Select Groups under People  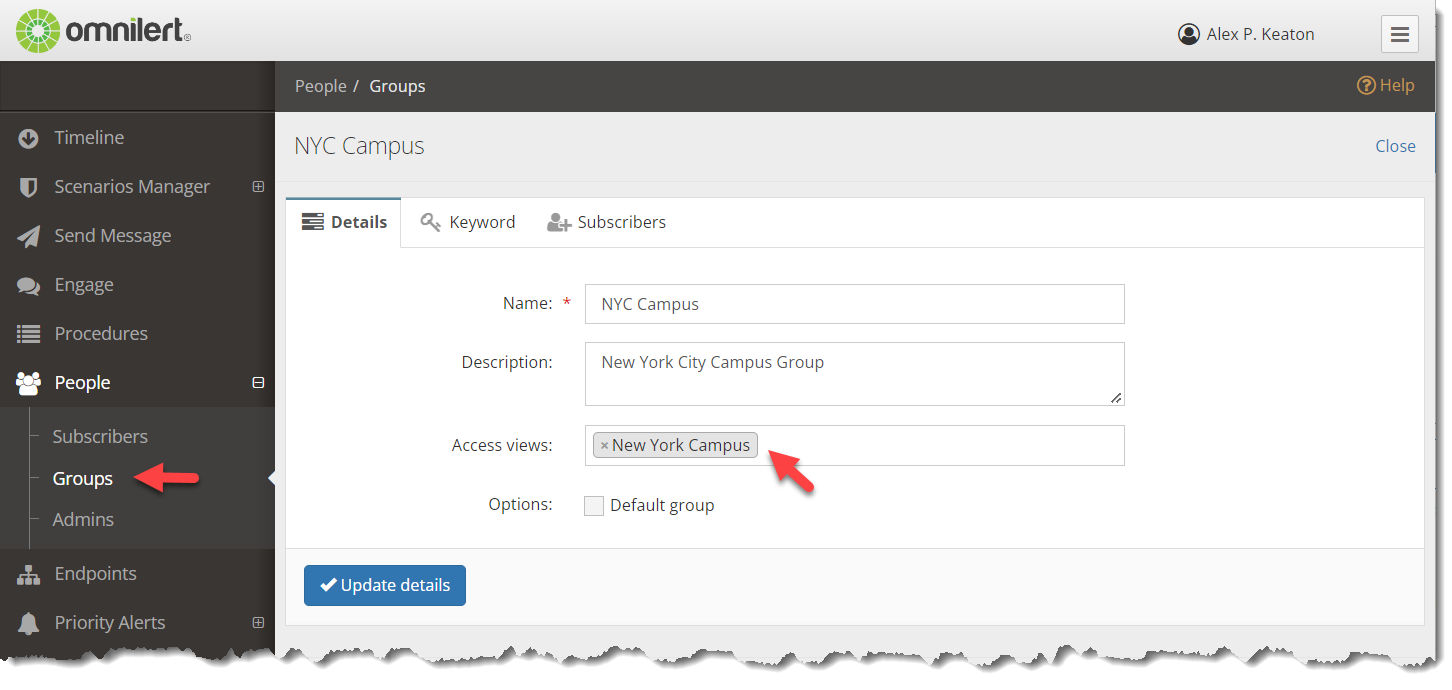[82, 478]
